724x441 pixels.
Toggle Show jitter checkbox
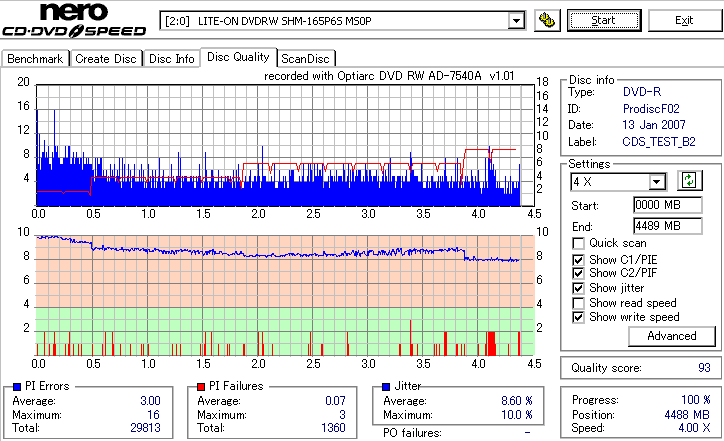[578, 288]
